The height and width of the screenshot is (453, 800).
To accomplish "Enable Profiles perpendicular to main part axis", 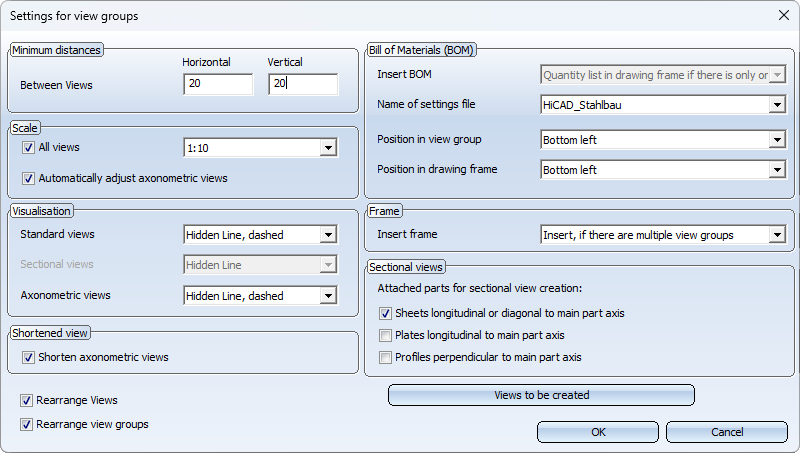I will [x=385, y=358].
